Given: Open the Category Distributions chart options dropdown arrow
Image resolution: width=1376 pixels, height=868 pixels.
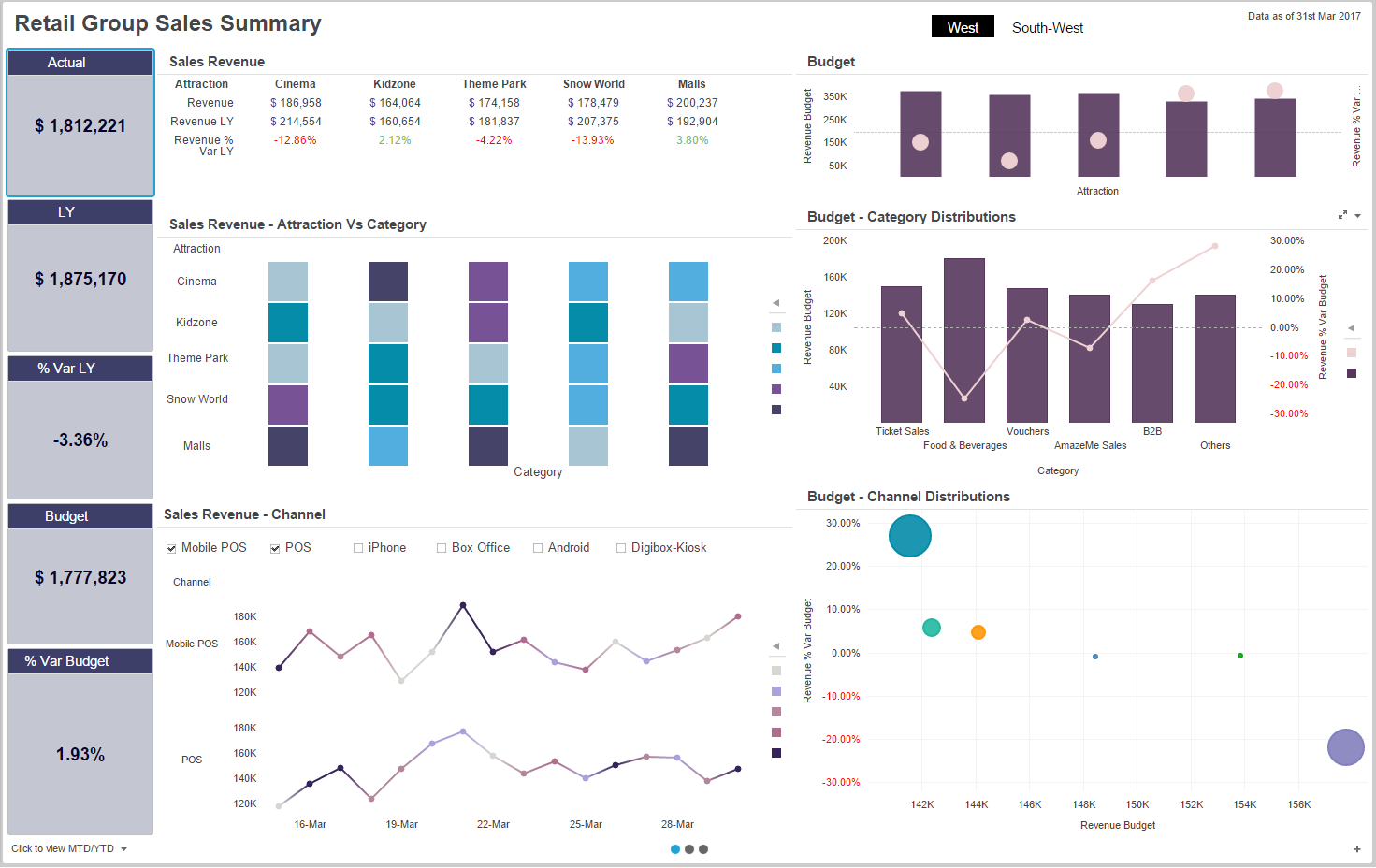Looking at the screenshot, I should pyautogui.click(x=1357, y=214).
